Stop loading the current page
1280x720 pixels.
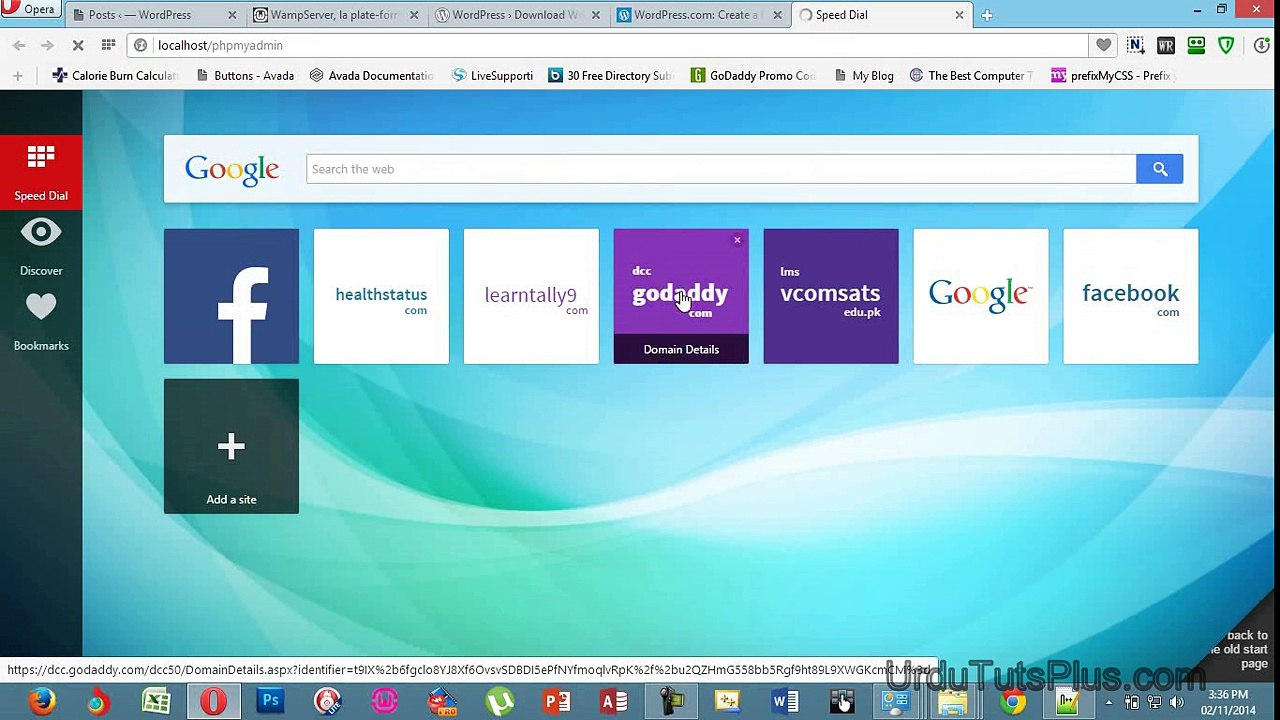tap(78, 45)
